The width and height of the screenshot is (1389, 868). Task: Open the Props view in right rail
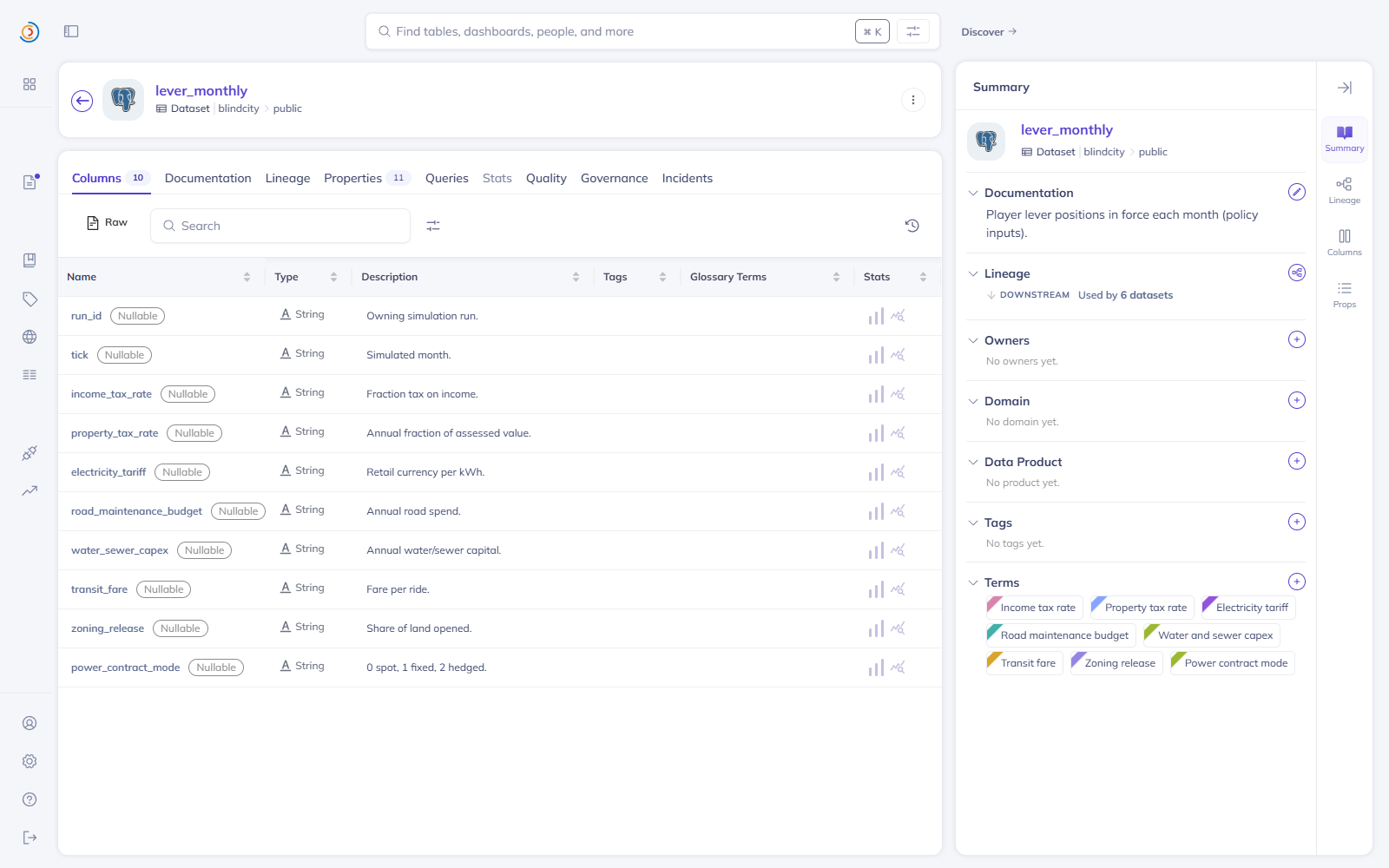1345,295
